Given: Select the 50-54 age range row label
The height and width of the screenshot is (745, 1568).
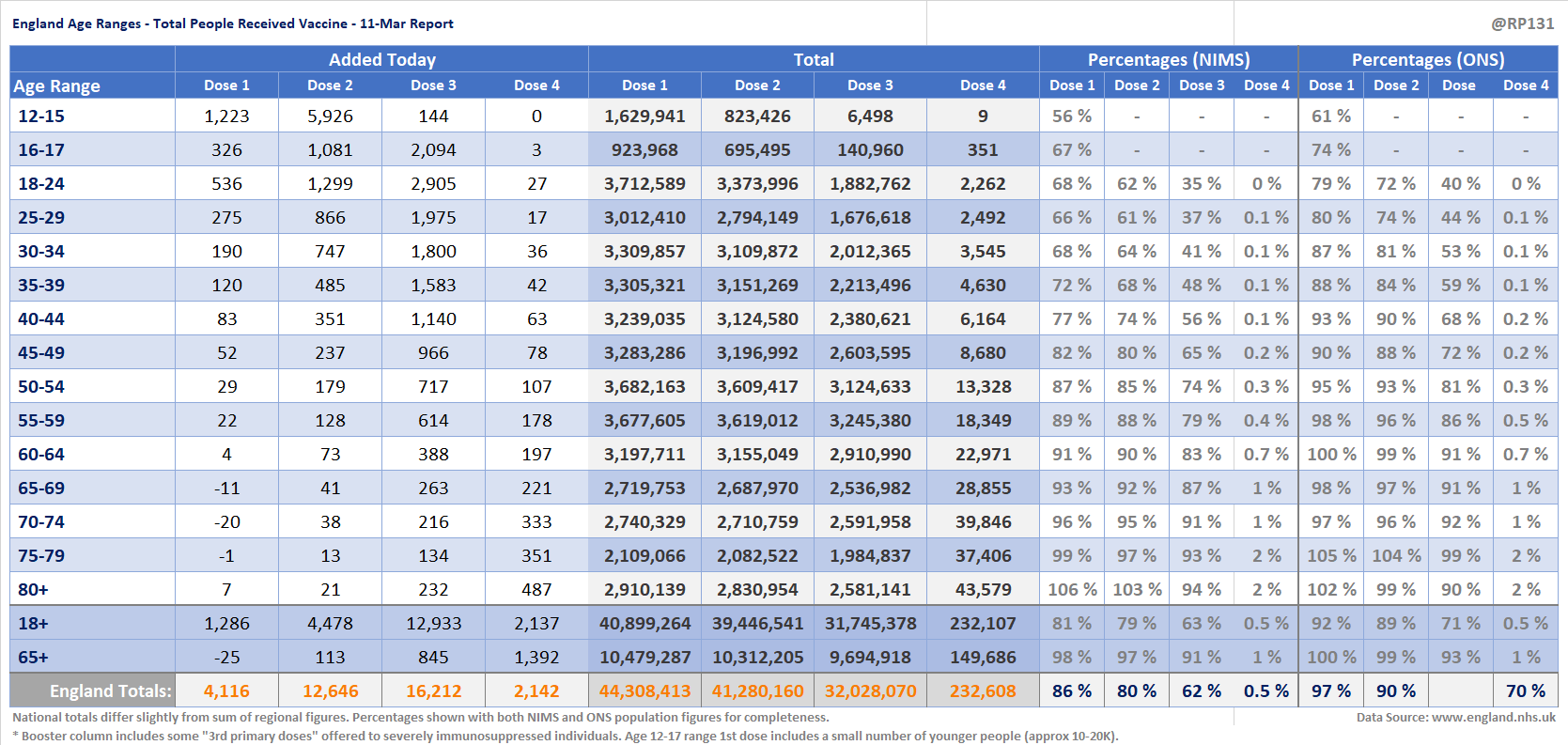Looking at the screenshot, I should (x=41, y=387).
